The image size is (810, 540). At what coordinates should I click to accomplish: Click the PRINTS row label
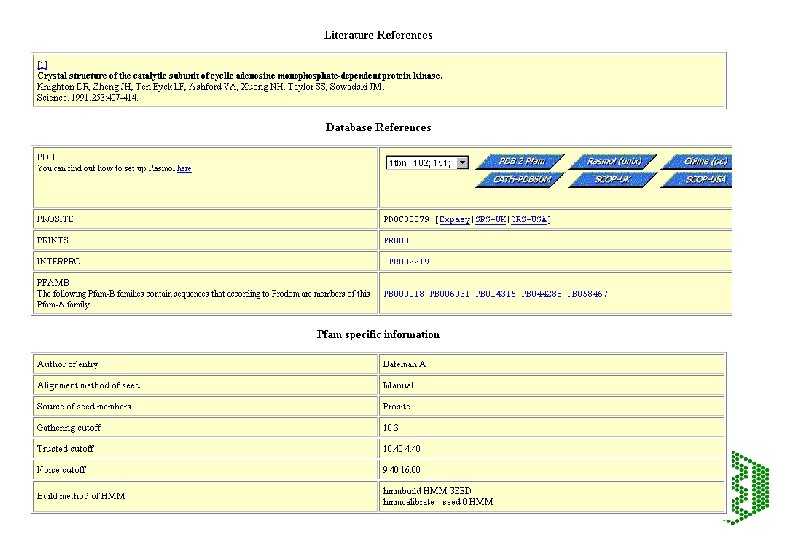point(53,240)
